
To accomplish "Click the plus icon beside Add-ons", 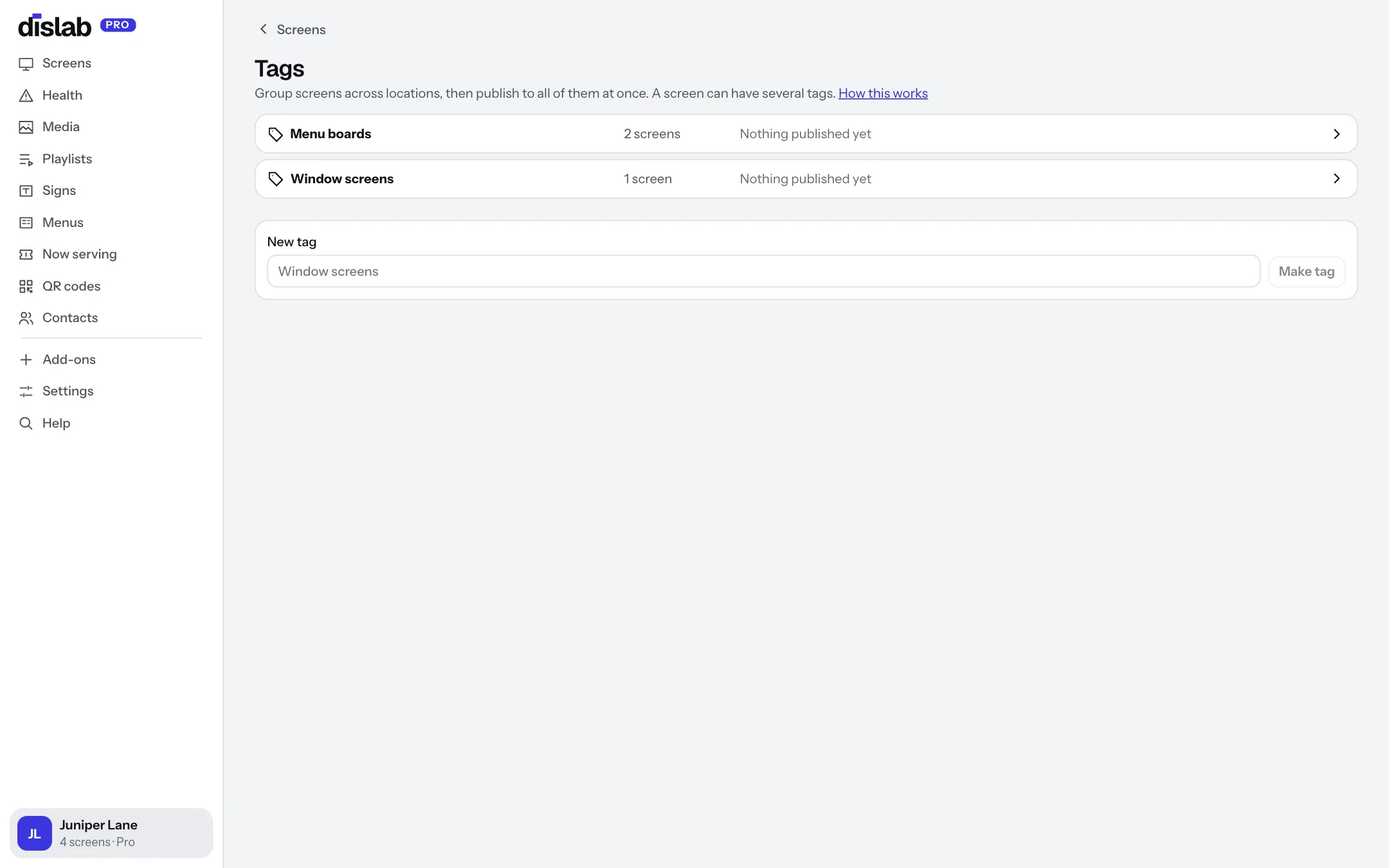I will tap(26, 360).
